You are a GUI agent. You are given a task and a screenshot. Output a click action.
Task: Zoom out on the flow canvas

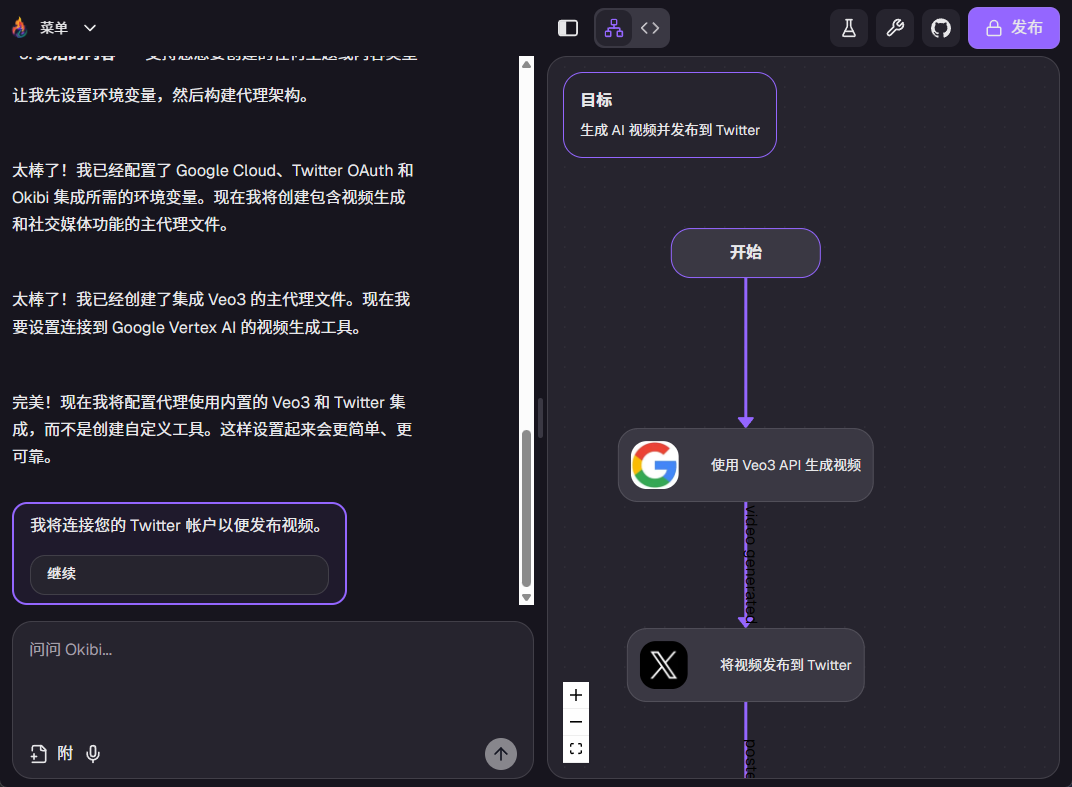(576, 722)
